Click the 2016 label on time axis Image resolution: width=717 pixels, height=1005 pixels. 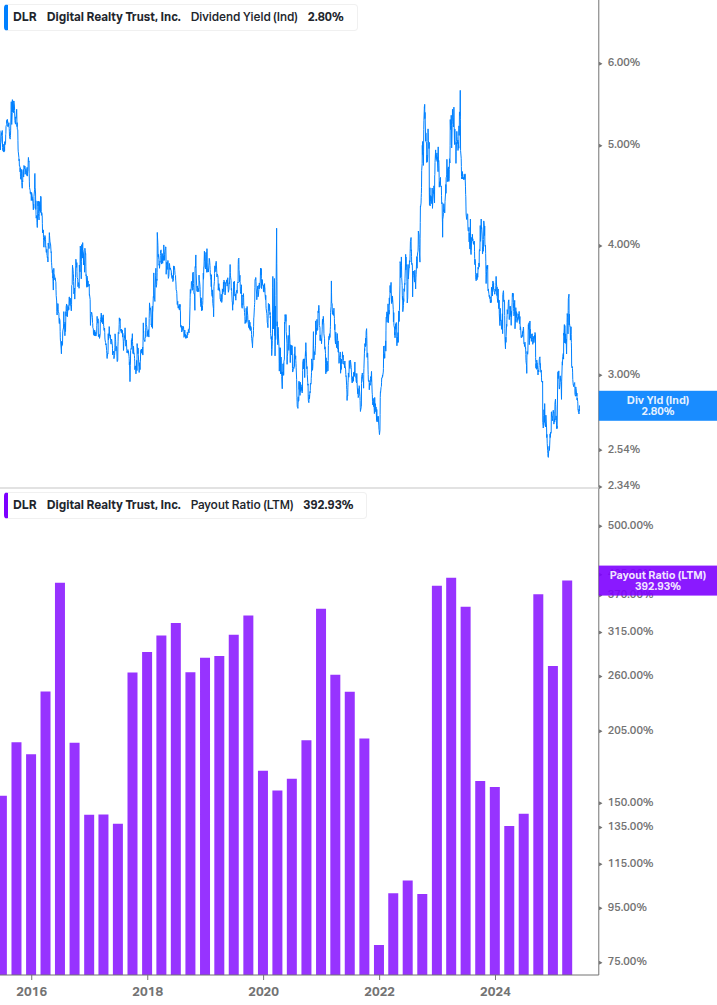31,992
